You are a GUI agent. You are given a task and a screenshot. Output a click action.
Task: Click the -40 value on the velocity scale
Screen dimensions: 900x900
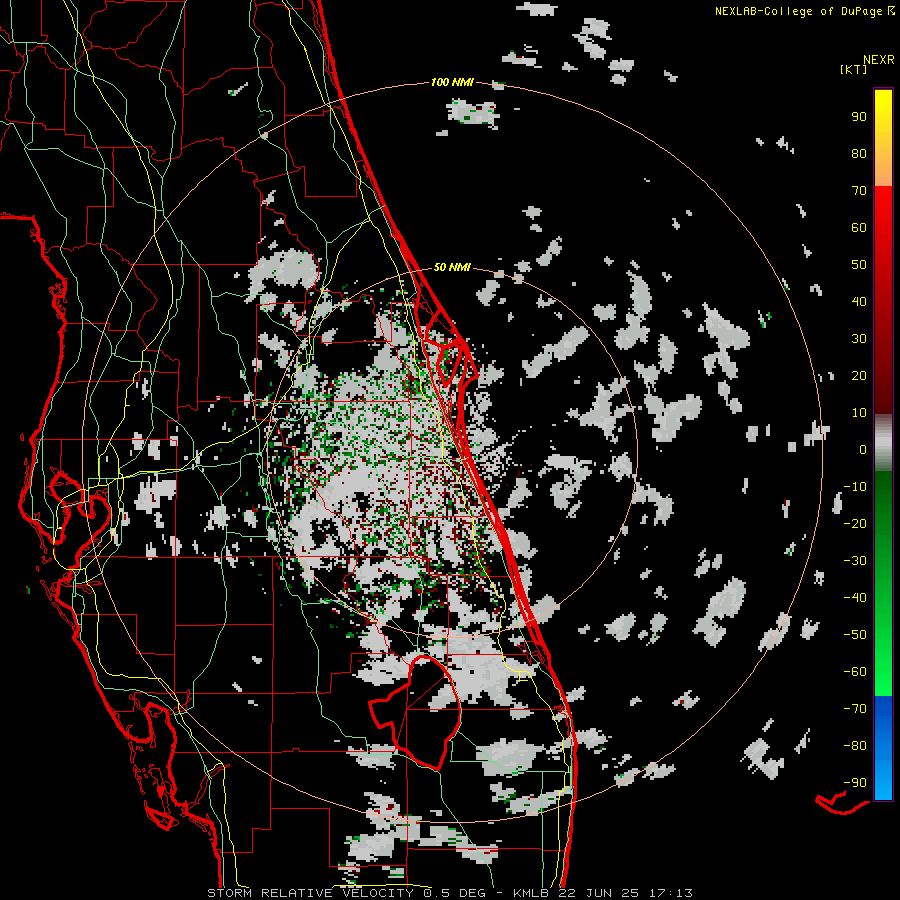(x=855, y=598)
